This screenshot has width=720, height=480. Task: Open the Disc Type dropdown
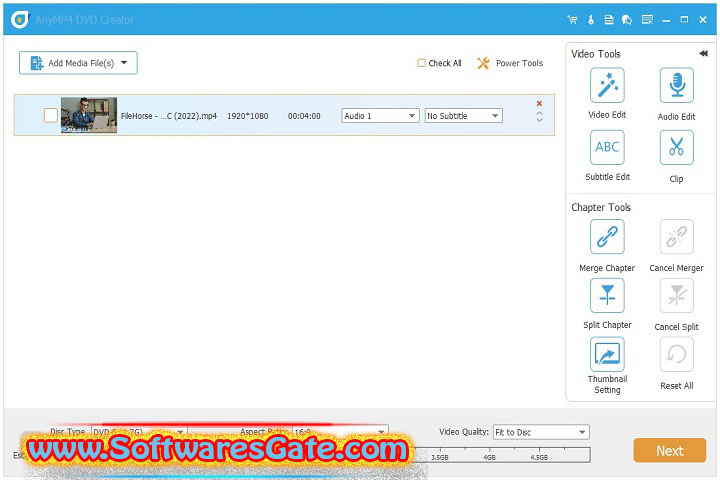(138, 432)
